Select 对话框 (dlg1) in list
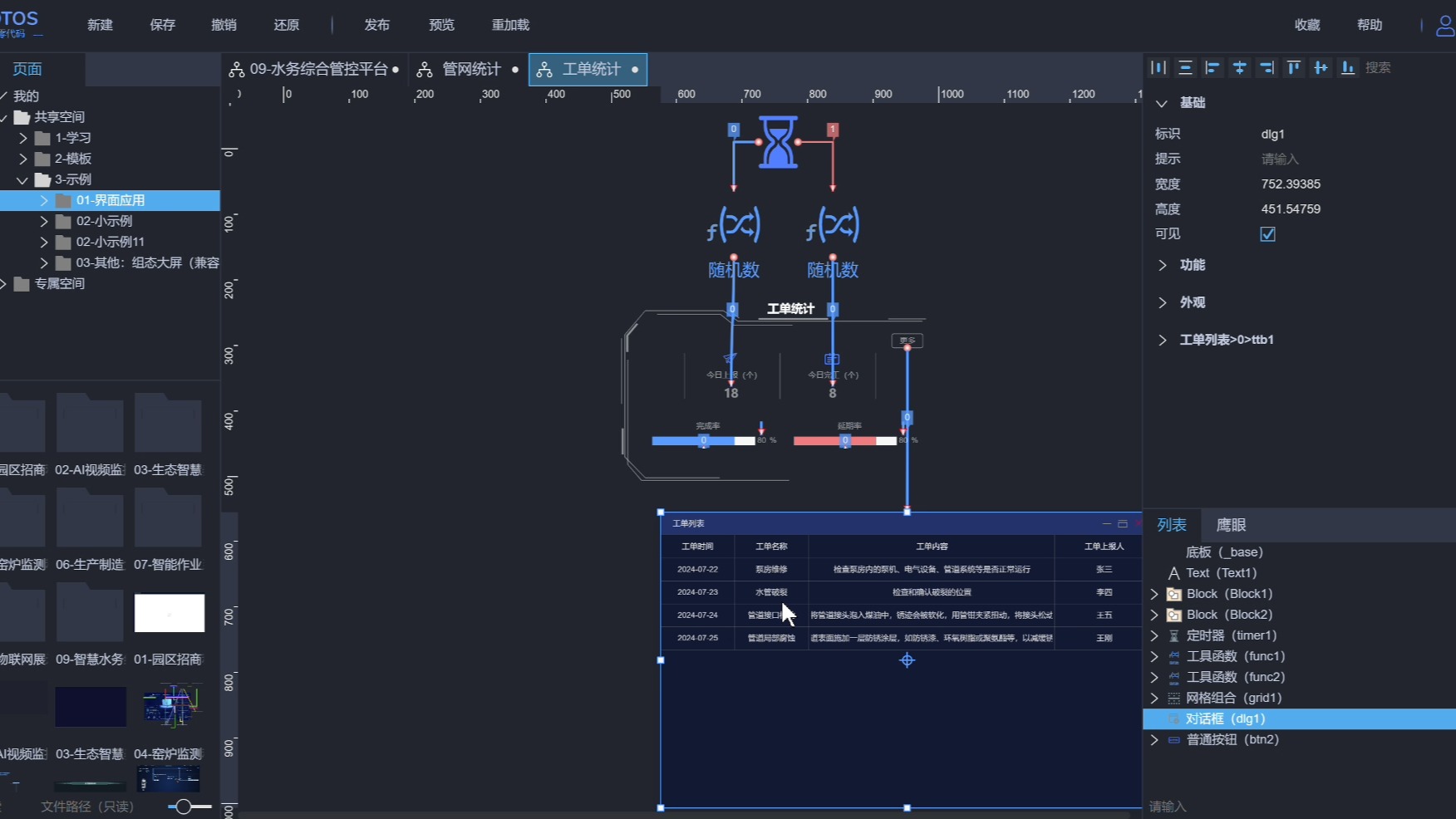Image resolution: width=1456 pixels, height=819 pixels. point(1300,718)
